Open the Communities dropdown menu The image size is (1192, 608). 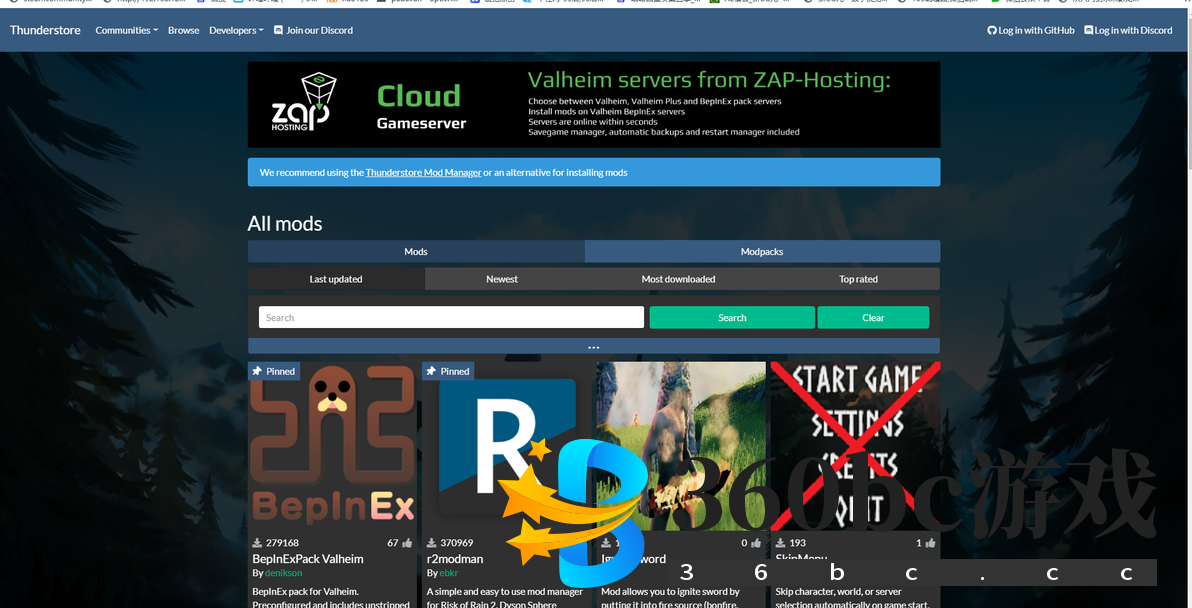click(126, 31)
